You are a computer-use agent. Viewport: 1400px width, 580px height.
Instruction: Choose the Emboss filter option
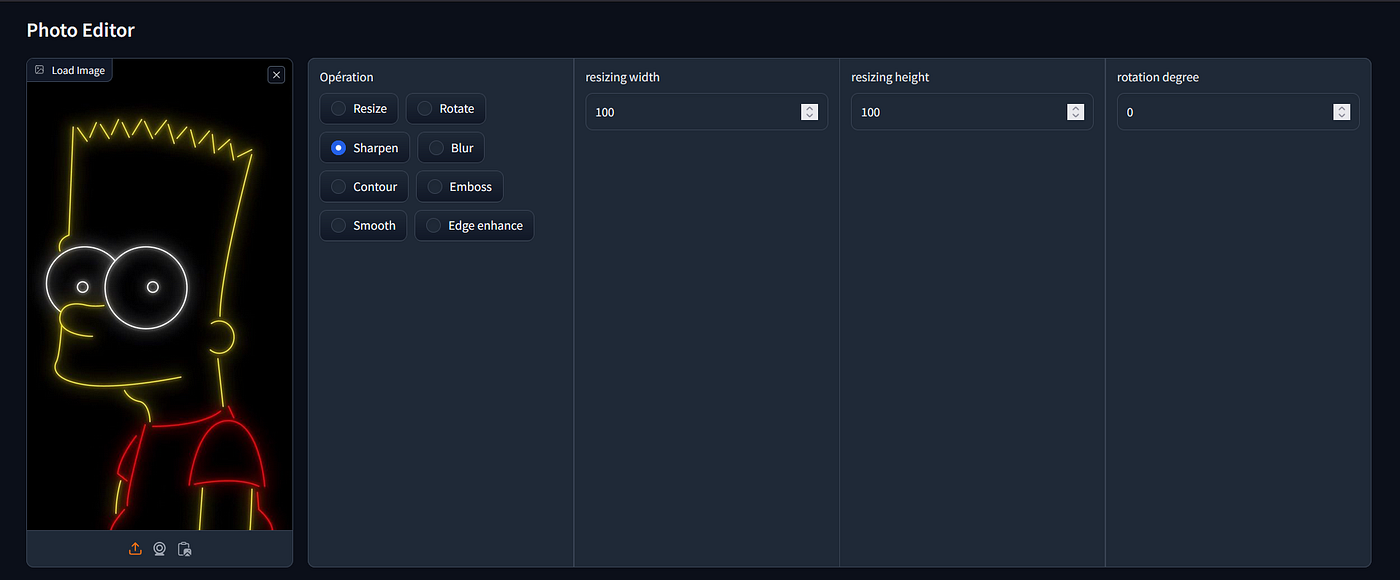pos(460,187)
